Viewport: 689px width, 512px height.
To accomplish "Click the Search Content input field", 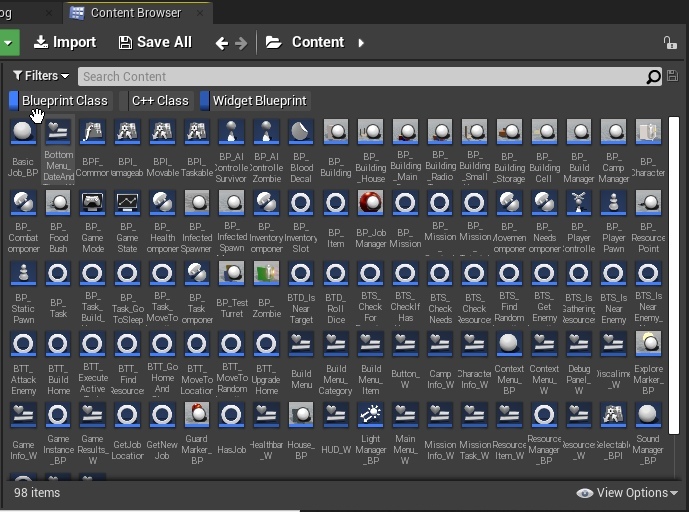I will (x=360, y=77).
